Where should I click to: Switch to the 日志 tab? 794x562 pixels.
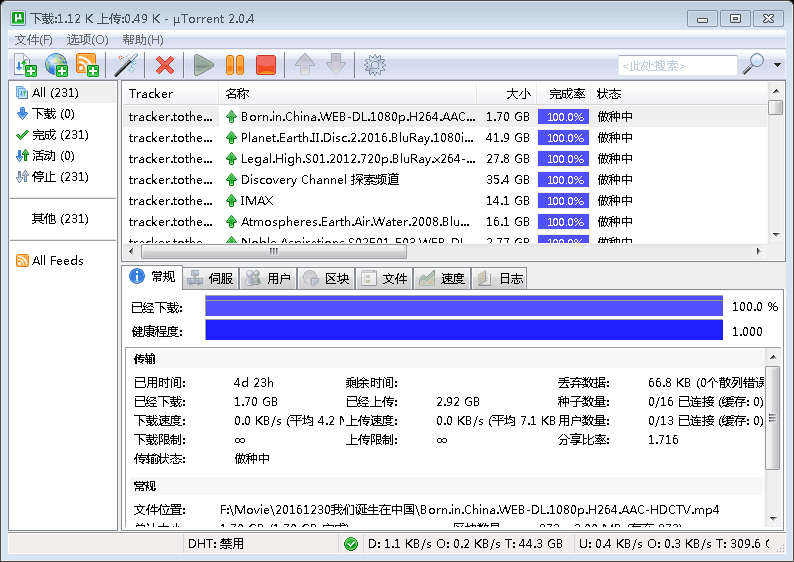click(500, 278)
